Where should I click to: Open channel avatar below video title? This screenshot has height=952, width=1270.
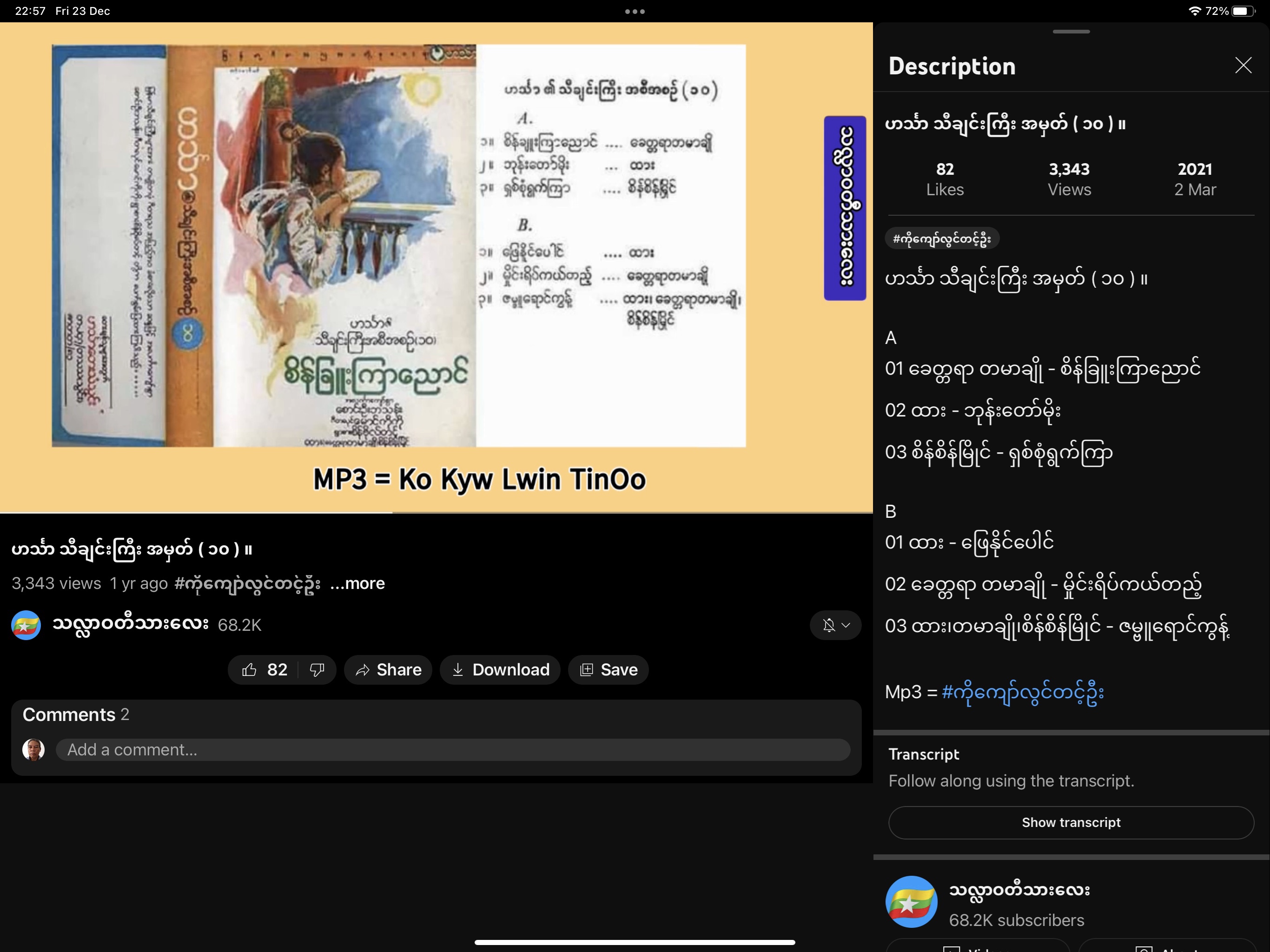(26, 625)
